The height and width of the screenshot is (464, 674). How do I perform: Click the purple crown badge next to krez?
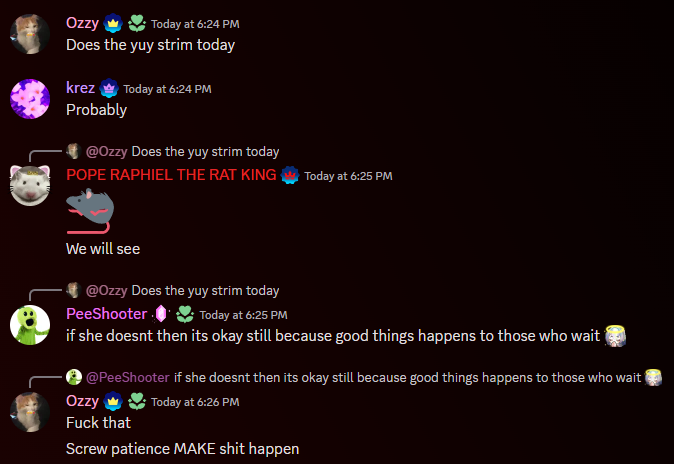pyautogui.click(x=109, y=89)
